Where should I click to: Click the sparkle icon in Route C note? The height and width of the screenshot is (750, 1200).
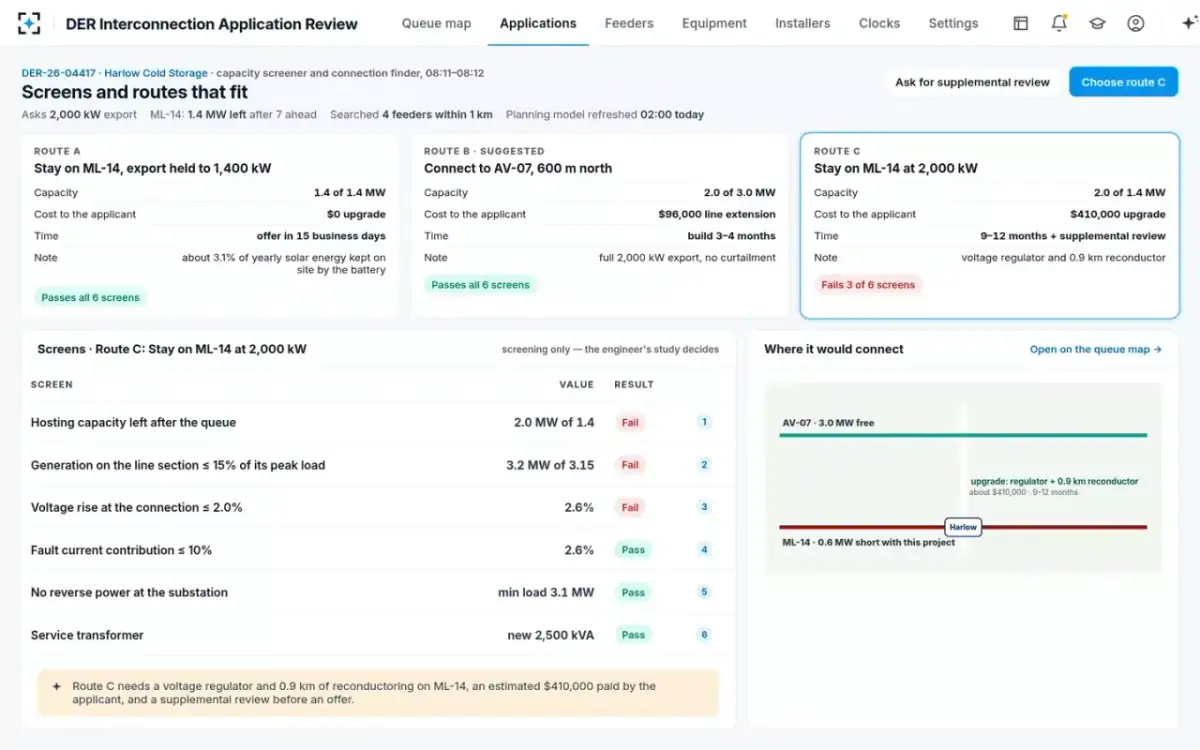[x=57, y=687]
